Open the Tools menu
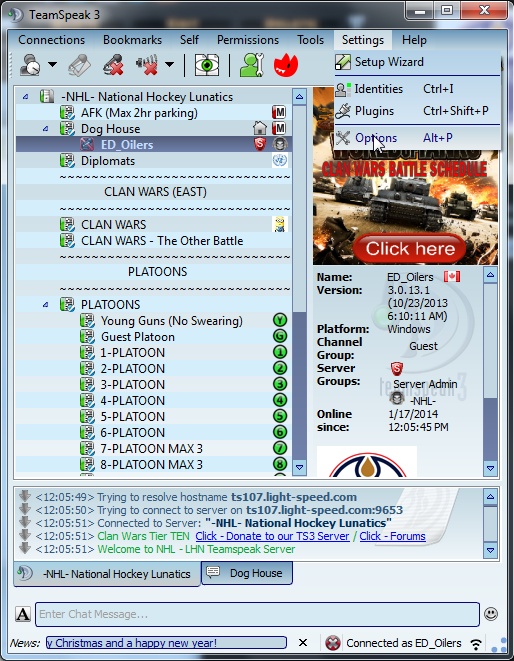514x661 pixels. point(310,40)
